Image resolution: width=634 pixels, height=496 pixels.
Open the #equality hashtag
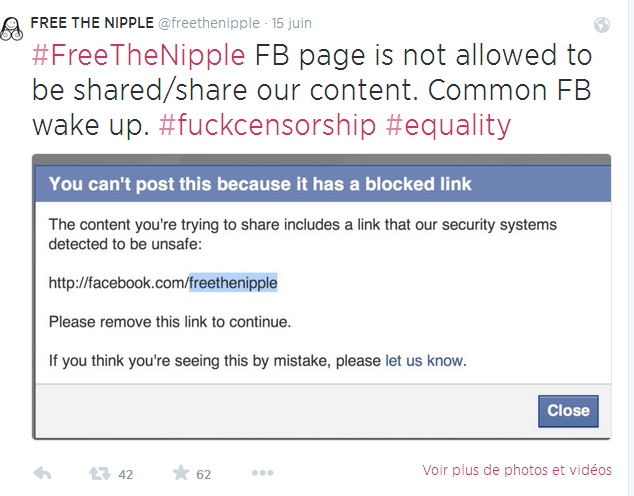coord(448,125)
